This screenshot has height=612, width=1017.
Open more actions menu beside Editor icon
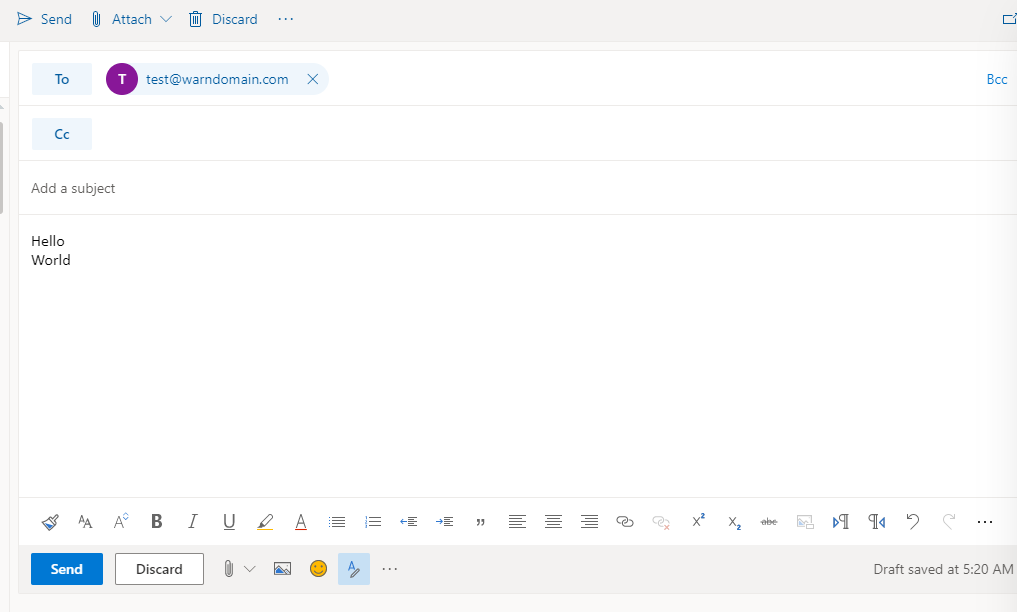[390, 568]
